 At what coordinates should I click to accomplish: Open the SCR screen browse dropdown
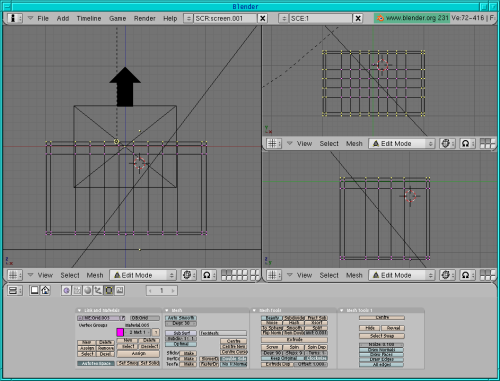pyautogui.click(x=188, y=18)
